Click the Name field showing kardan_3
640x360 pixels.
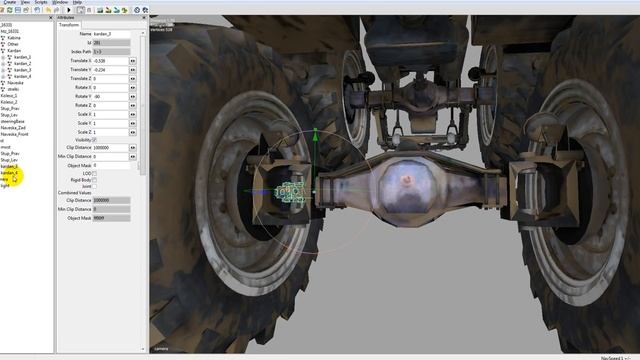tap(111, 34)
